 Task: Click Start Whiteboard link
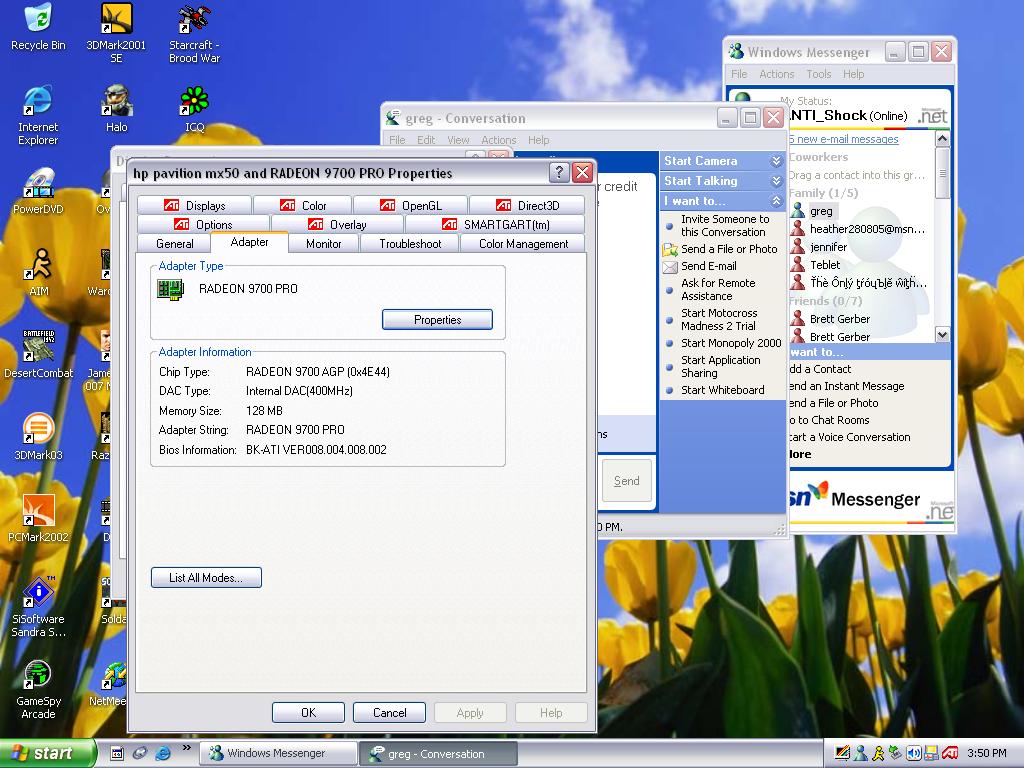click(x=722, y=390)
